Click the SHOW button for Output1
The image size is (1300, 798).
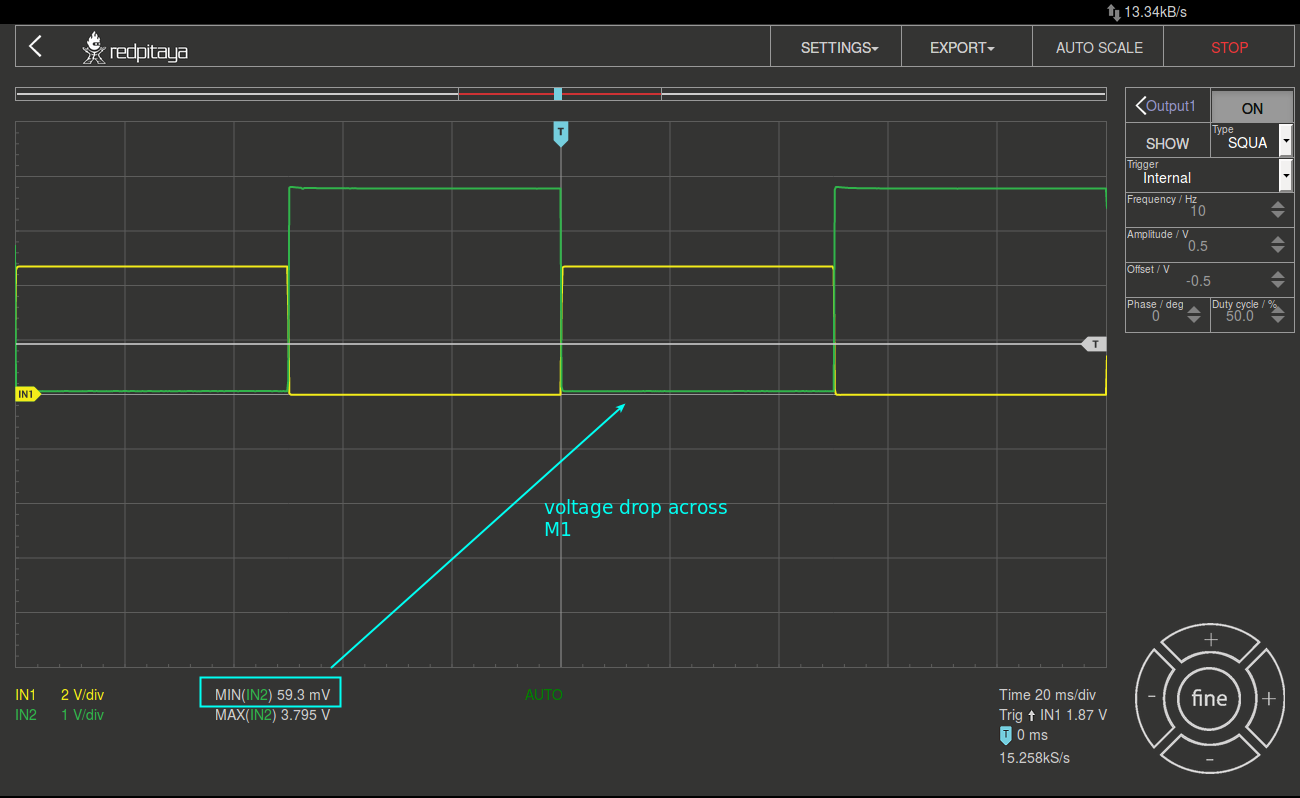(x=1167, y=143)
